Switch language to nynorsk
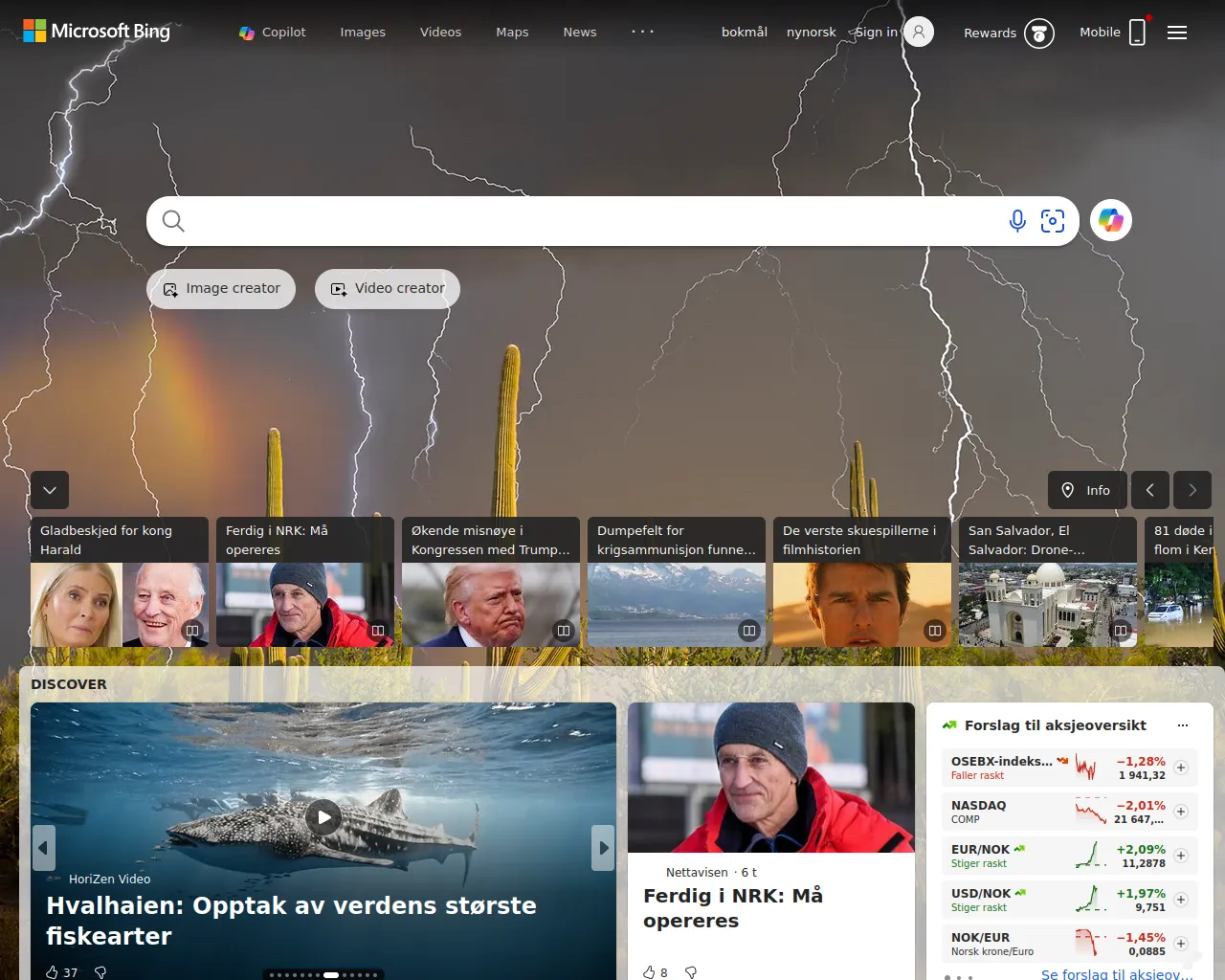This screenshot has height=980, width=1225. [x=811, y=33]
